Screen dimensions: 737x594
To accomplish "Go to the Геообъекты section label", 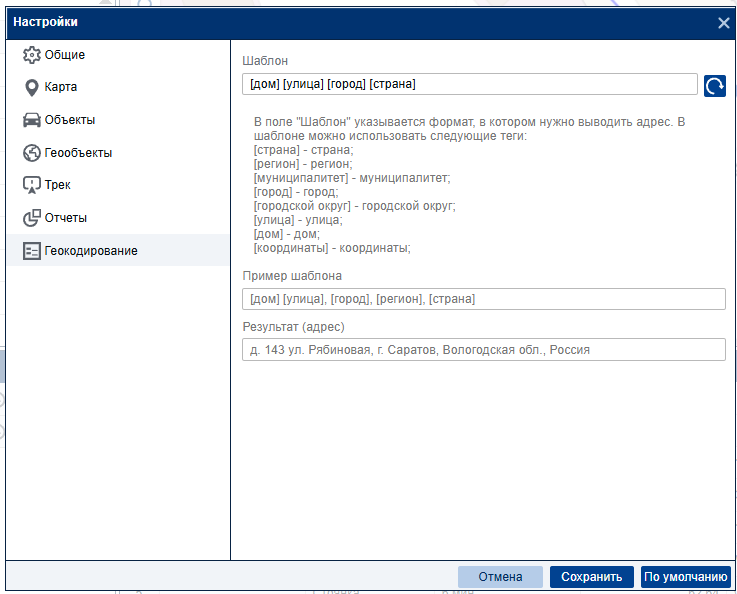I will click(78, 153).
